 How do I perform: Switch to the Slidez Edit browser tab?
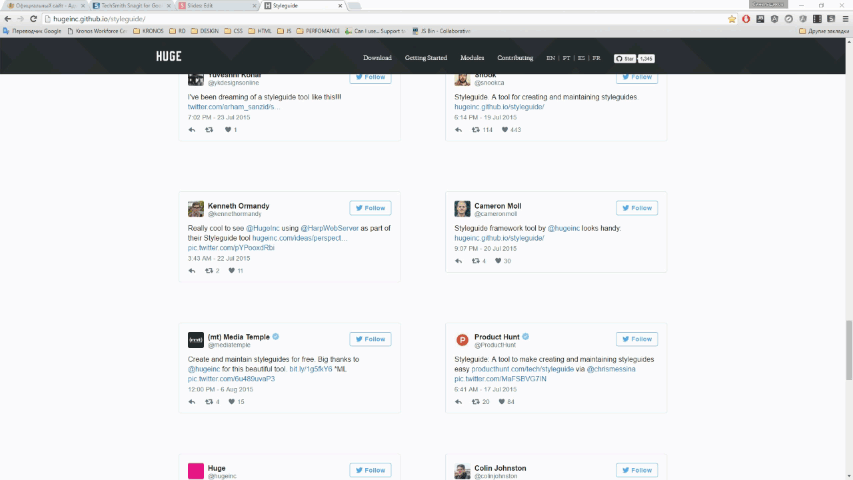pyautogui.click(x=217, y=5)
